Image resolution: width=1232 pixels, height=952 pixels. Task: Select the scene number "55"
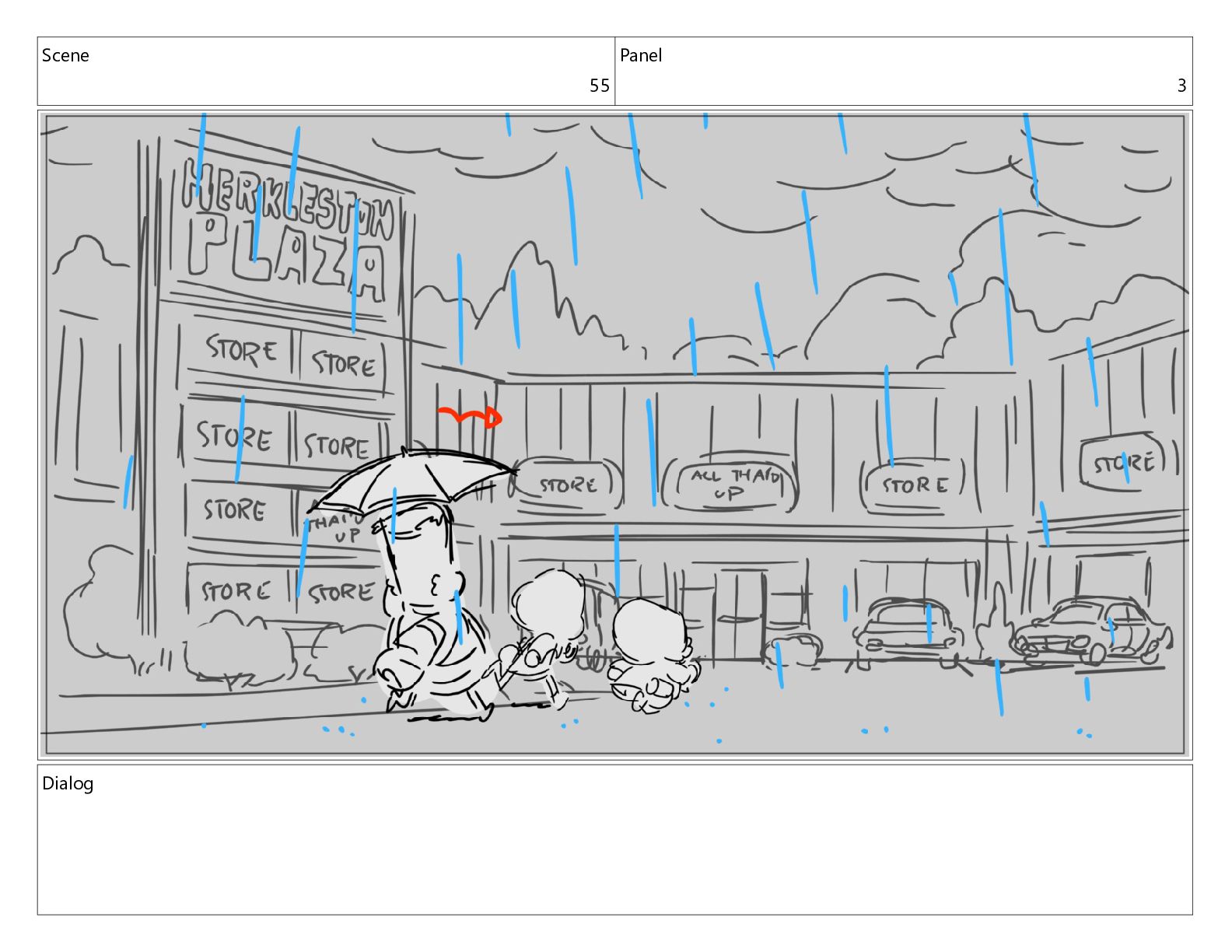click(599, 86)
